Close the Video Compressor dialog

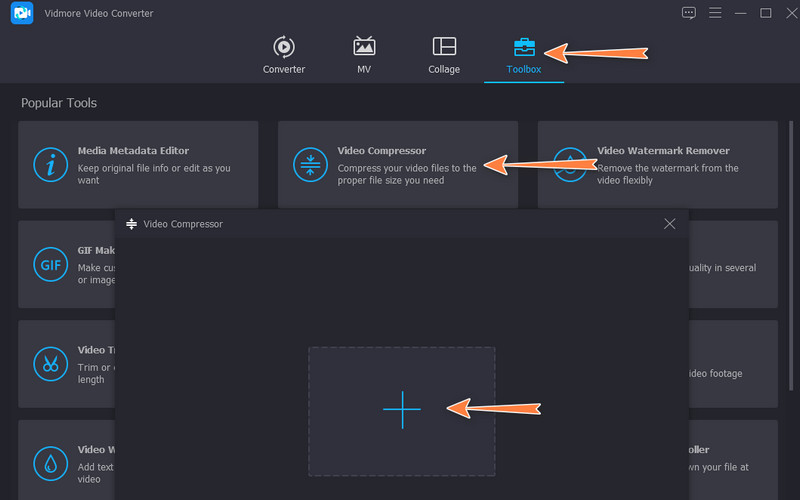pos(670,224)
